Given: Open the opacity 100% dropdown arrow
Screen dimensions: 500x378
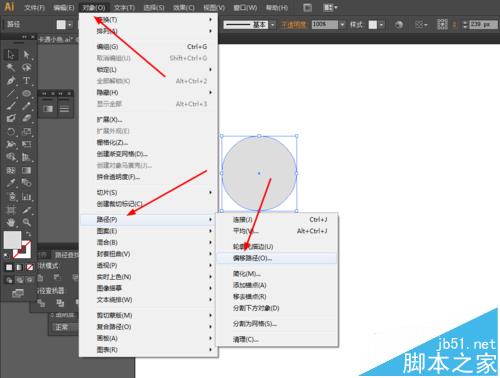Looking at the screenshot, I should tap(342, 25).
